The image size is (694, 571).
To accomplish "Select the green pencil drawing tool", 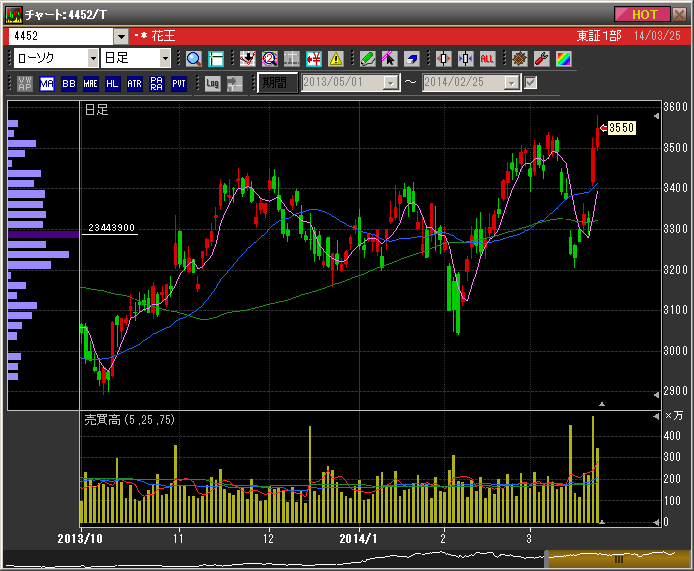I will point(367,59).
